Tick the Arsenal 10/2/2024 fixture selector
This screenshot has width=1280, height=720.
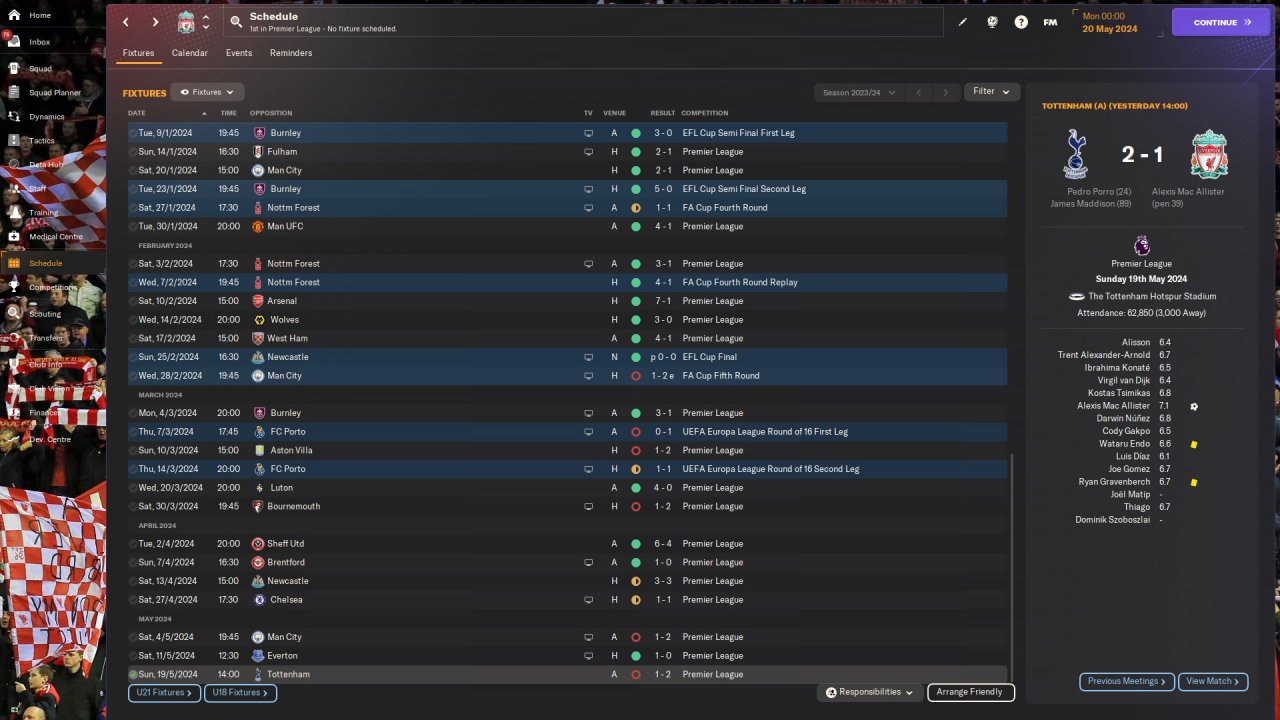tap(133, 301)
